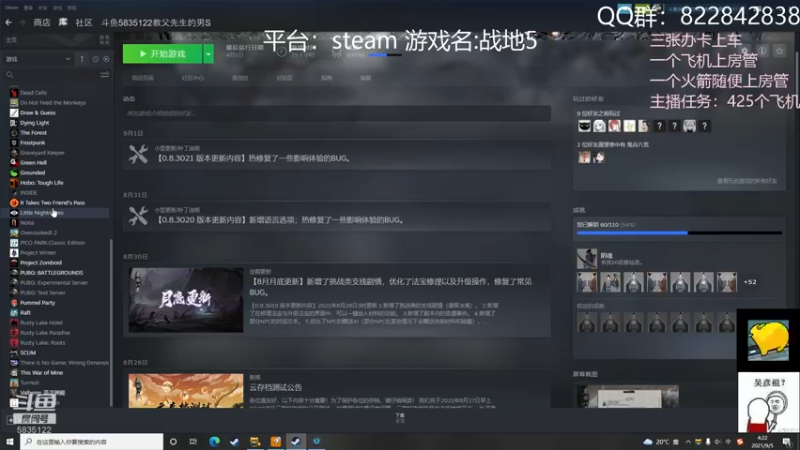The height and width of the screenshot is (450, 800).
Task: Click the green 开始游戏 play button
Action: tap(162, 54)
